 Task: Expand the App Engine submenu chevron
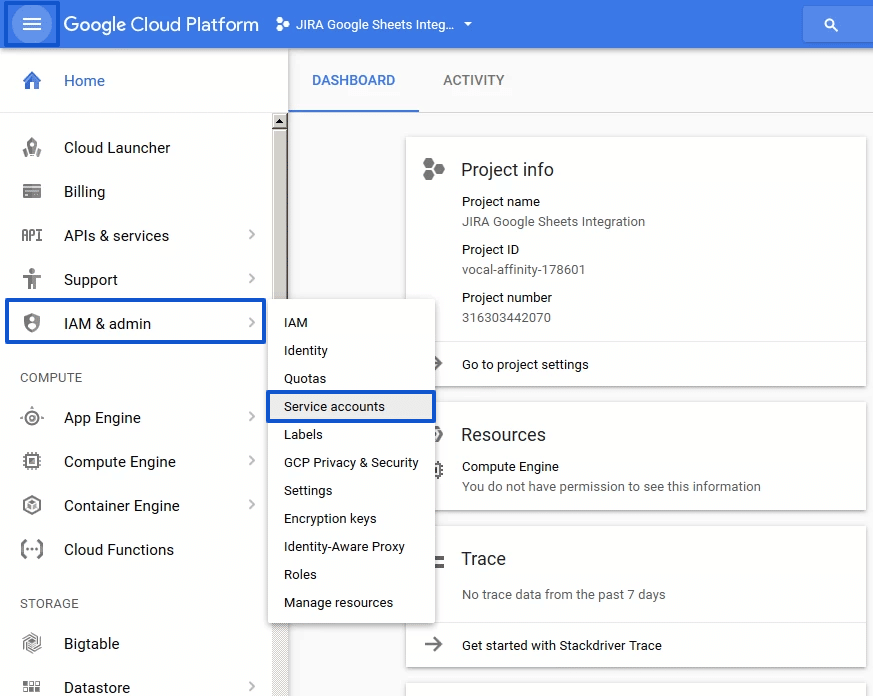252,416
